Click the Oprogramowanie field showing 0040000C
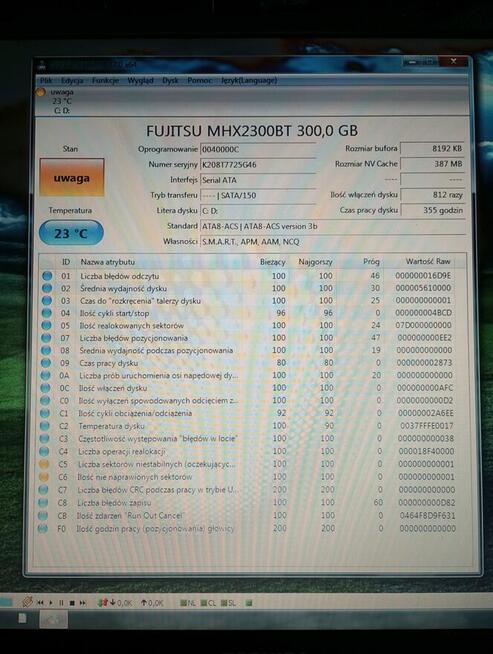493x654 pixels. coord(258,149)
